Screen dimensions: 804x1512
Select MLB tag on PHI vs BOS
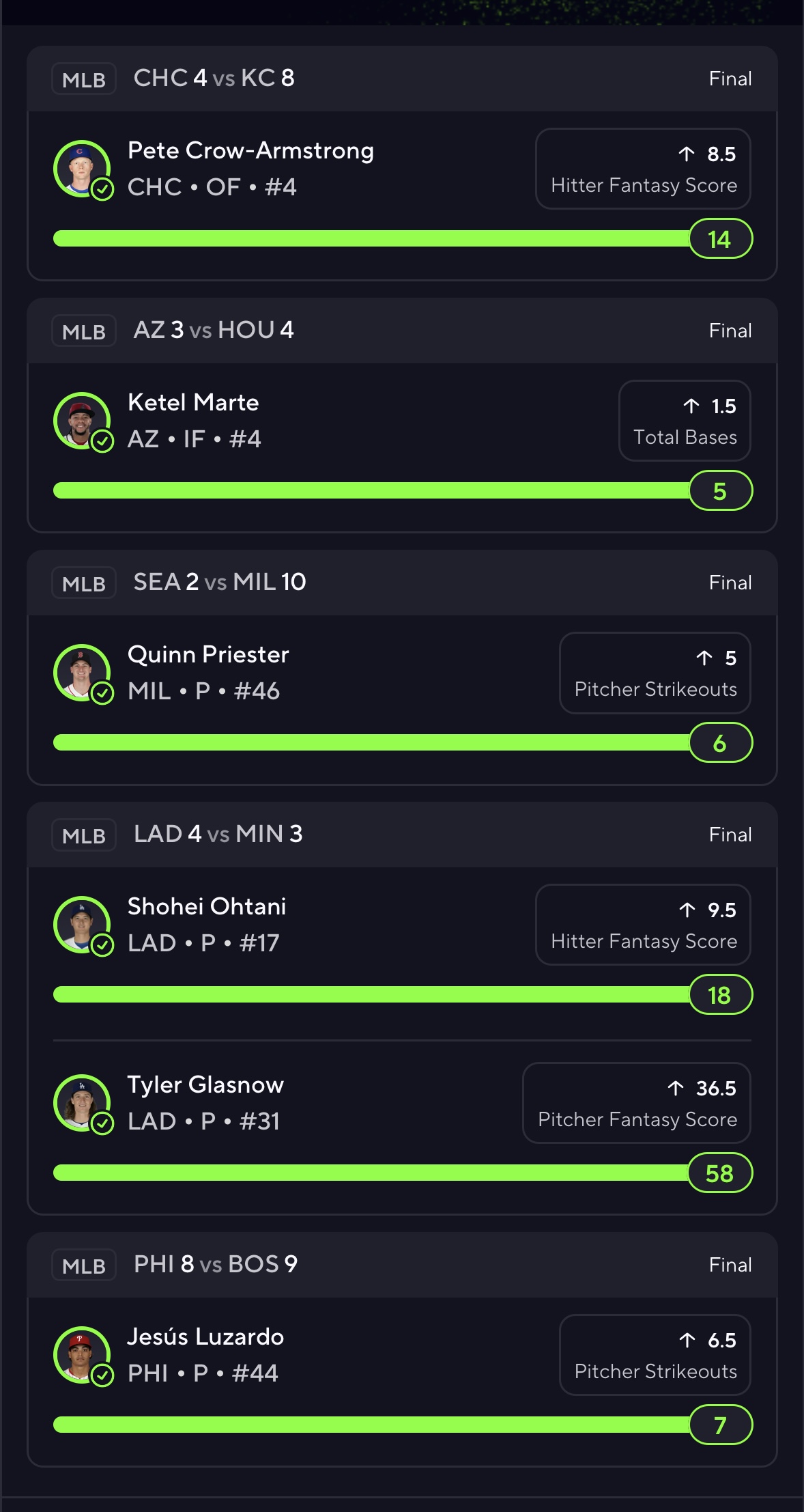coord(84,1265)
